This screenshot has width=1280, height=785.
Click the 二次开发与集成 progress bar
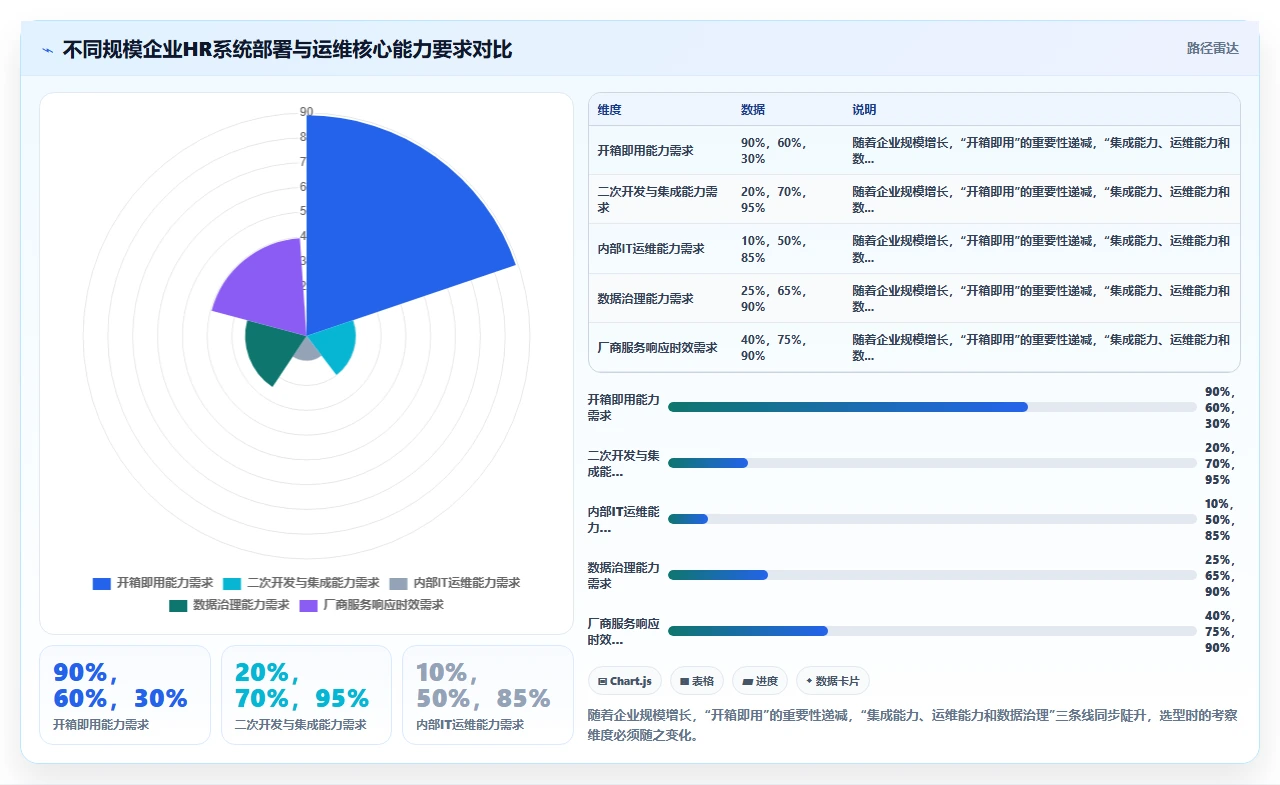click(932, 463)
